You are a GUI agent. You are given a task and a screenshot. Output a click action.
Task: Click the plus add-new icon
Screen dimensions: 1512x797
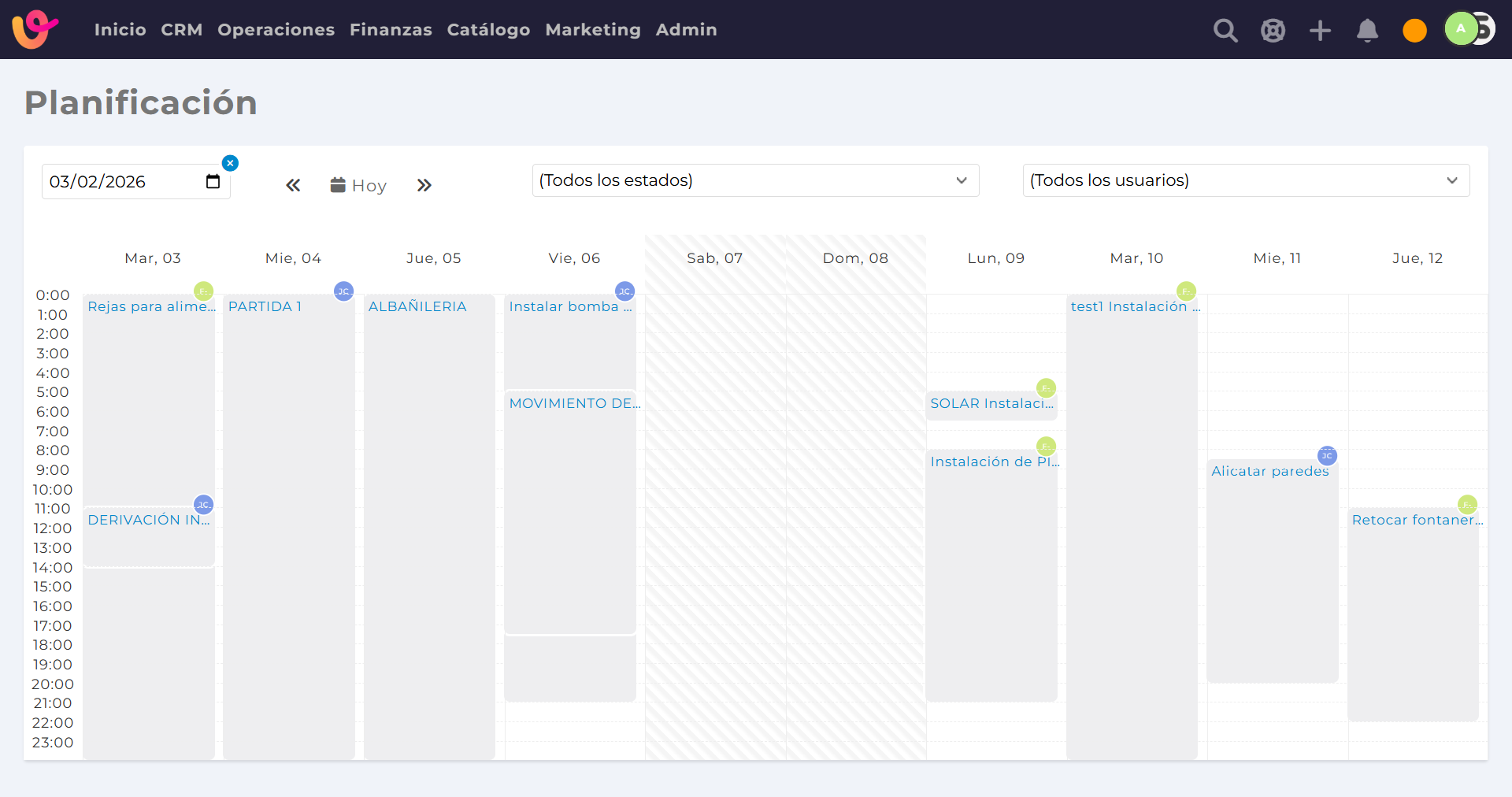1320,31
